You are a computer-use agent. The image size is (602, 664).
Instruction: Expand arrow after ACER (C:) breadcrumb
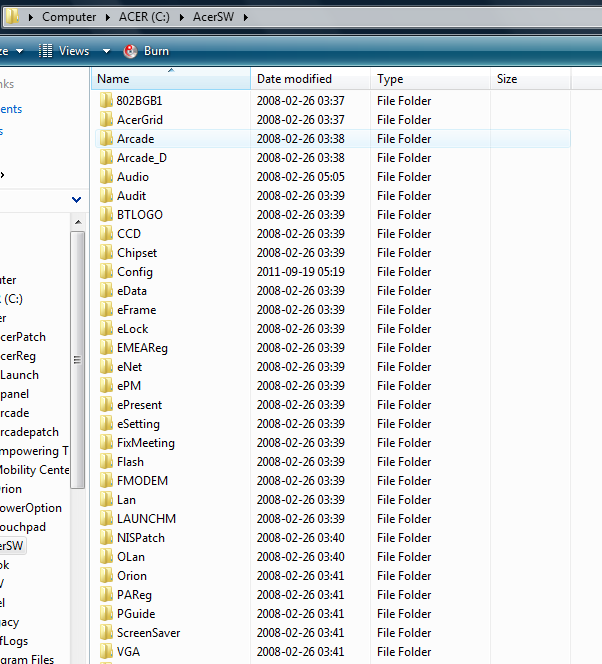coord(181,17)
